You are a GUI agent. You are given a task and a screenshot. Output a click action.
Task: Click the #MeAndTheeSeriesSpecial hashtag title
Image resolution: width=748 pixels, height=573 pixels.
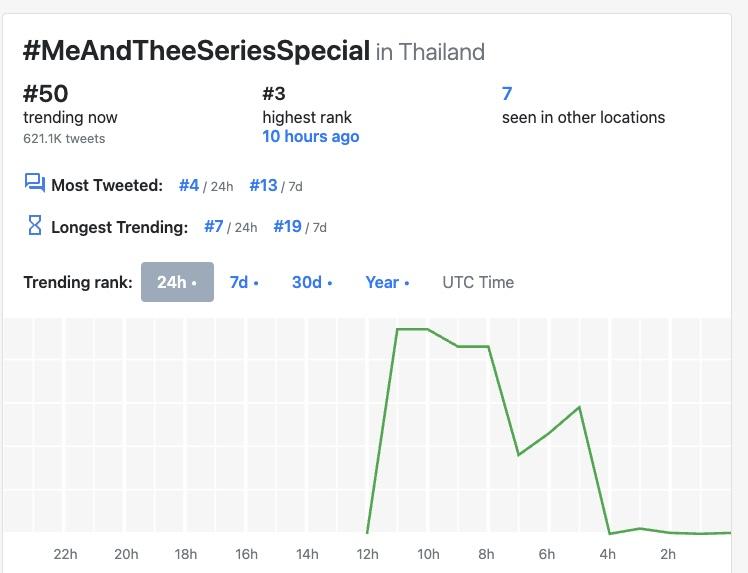click(197, 51)
